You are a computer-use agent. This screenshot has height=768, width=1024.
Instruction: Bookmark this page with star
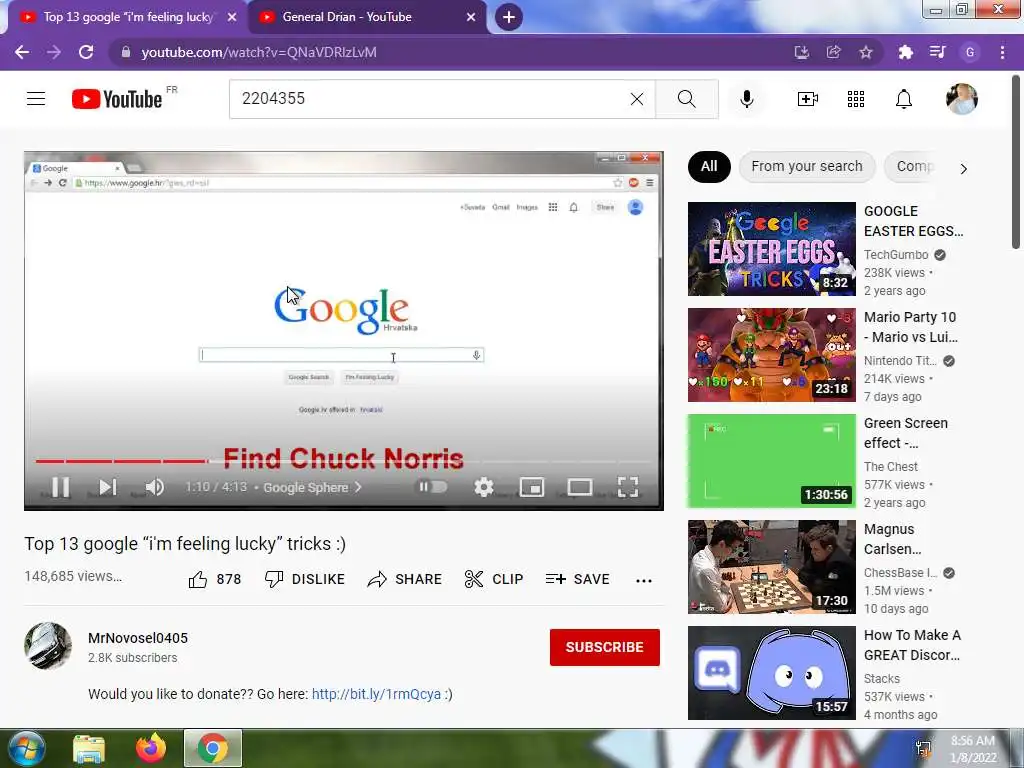tap(866, 52)
